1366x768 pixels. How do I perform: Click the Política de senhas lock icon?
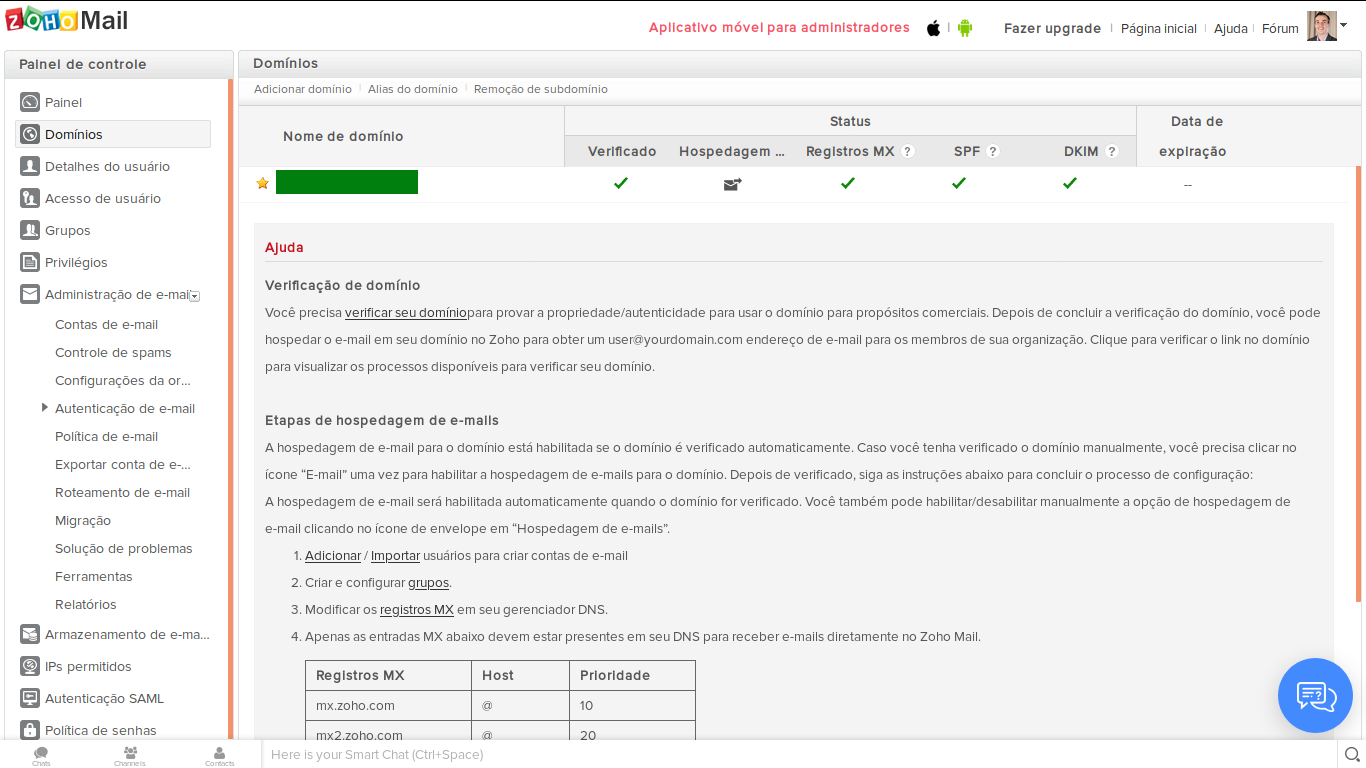[x=30, y=730]
